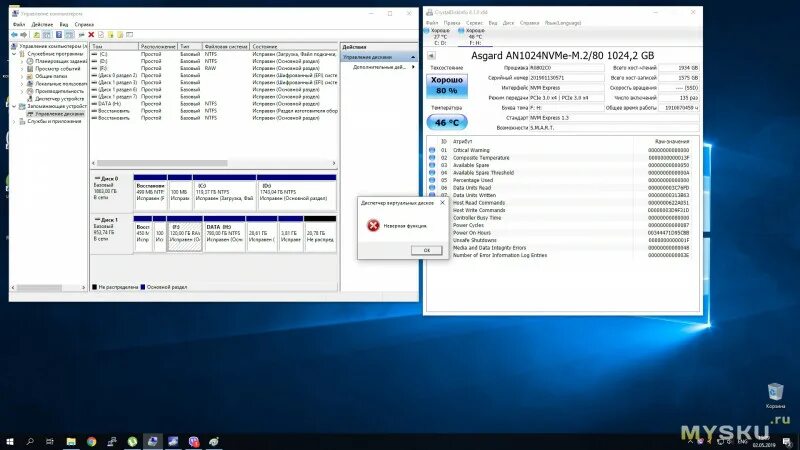
Task: Click the previous disk arrow in CrystalDiskInfo
Action: 431,56
